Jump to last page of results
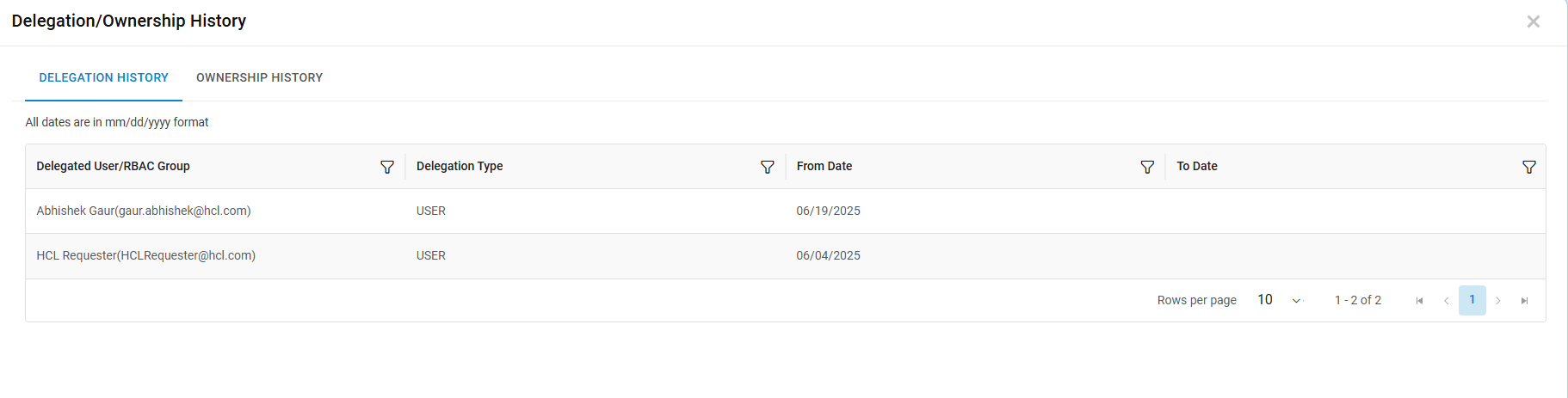 click(x=1524, y=301)
